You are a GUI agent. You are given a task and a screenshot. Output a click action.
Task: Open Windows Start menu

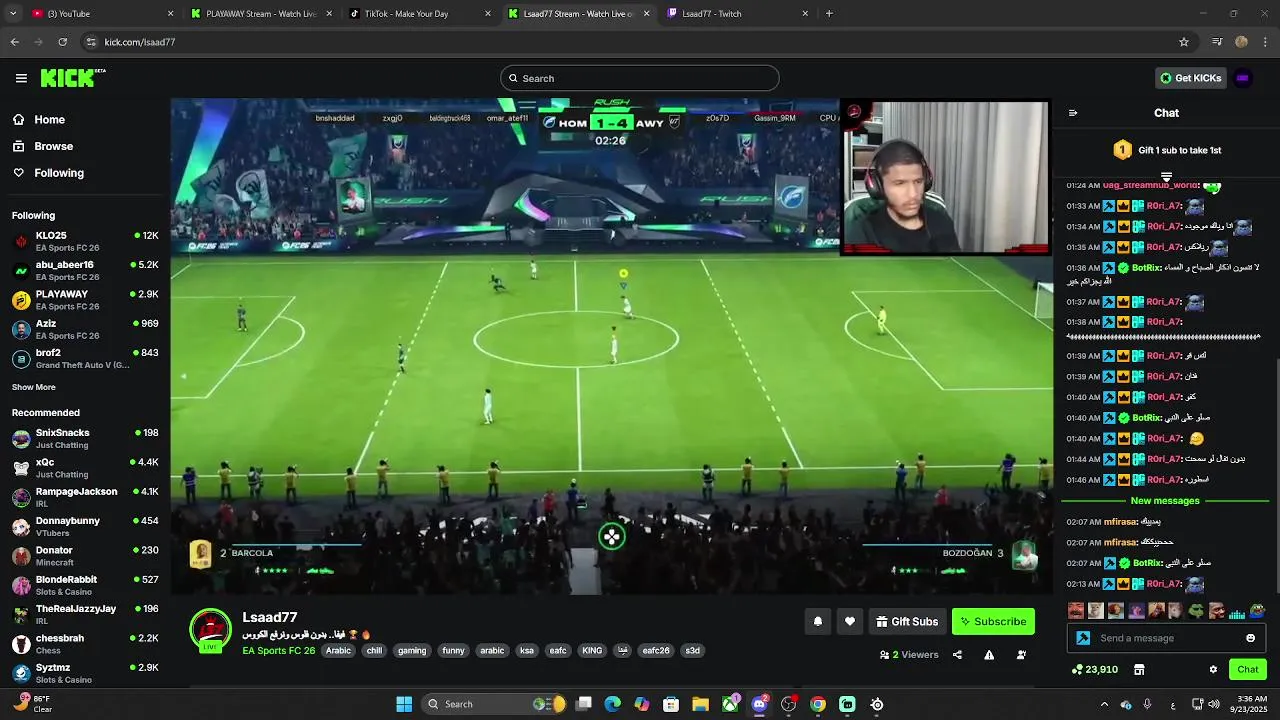tap(404, 704)
